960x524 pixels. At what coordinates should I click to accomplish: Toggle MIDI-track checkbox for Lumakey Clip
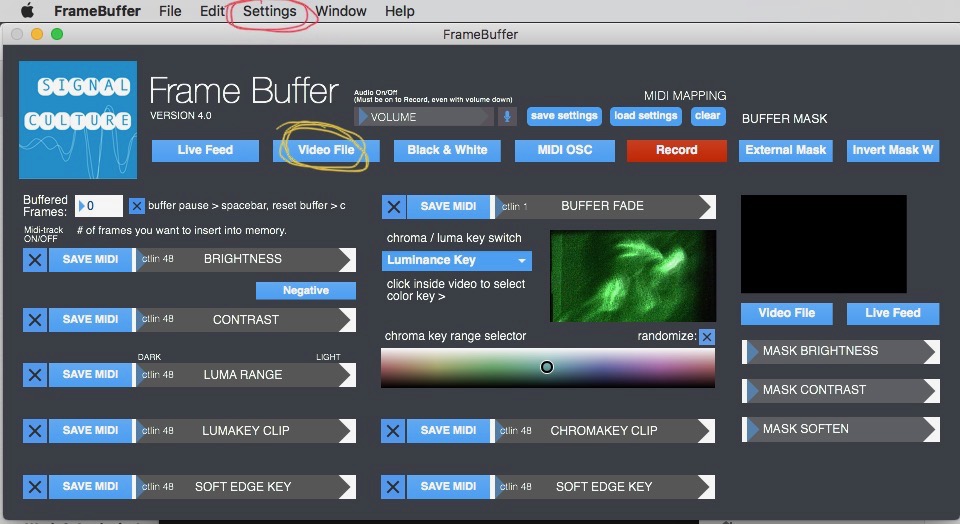[x=35, y=431]
